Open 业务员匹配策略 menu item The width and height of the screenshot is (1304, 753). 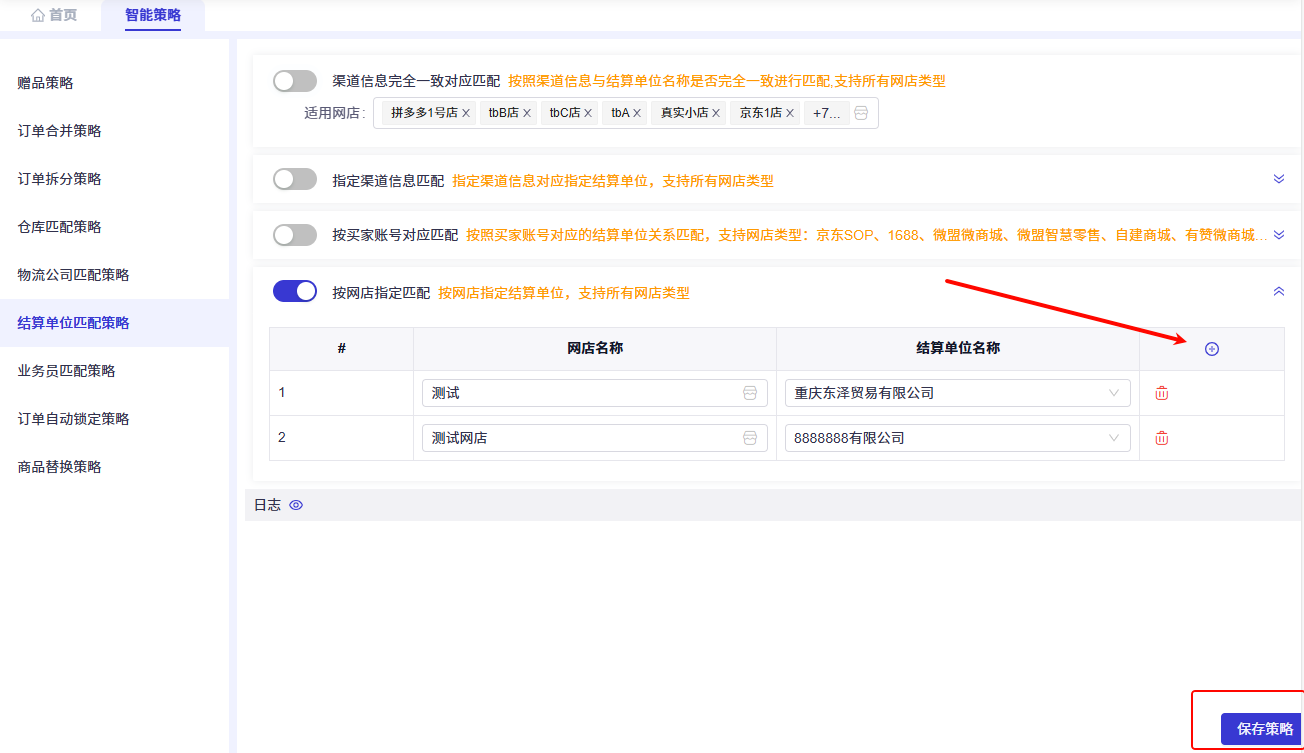tap(114, 371)
